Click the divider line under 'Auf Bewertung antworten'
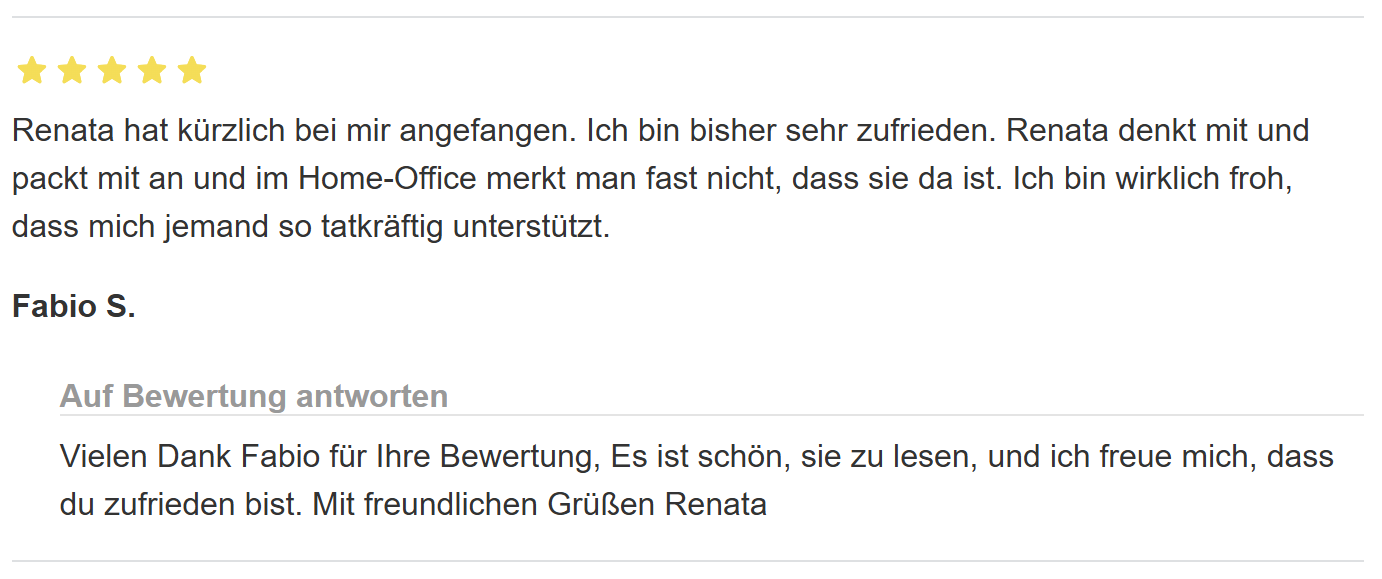This screenshot has width=1382, height=579. 712,415
